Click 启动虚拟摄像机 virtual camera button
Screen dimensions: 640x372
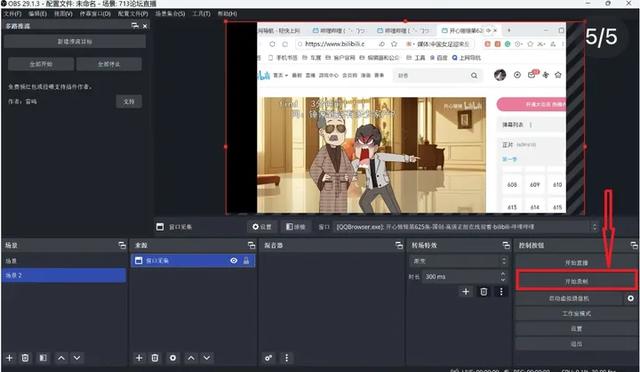[x=569, y=298]
